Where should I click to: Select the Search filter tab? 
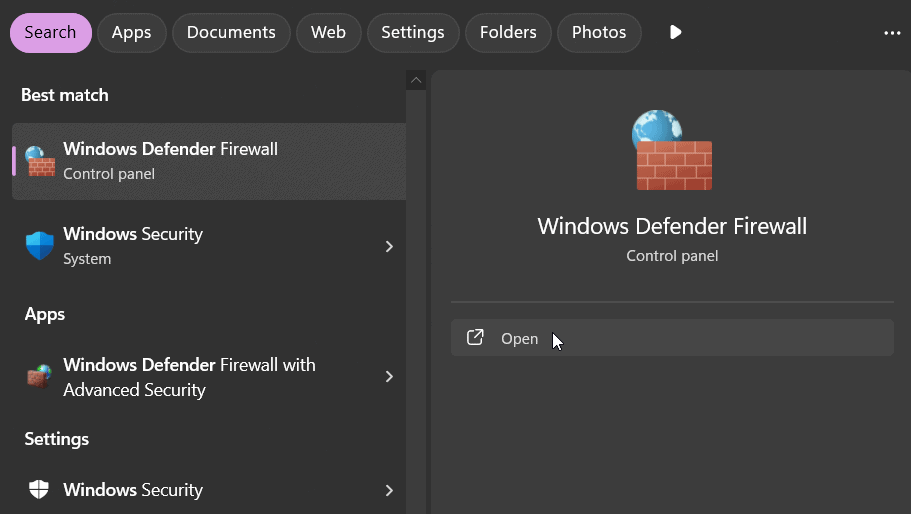[51, 33]
